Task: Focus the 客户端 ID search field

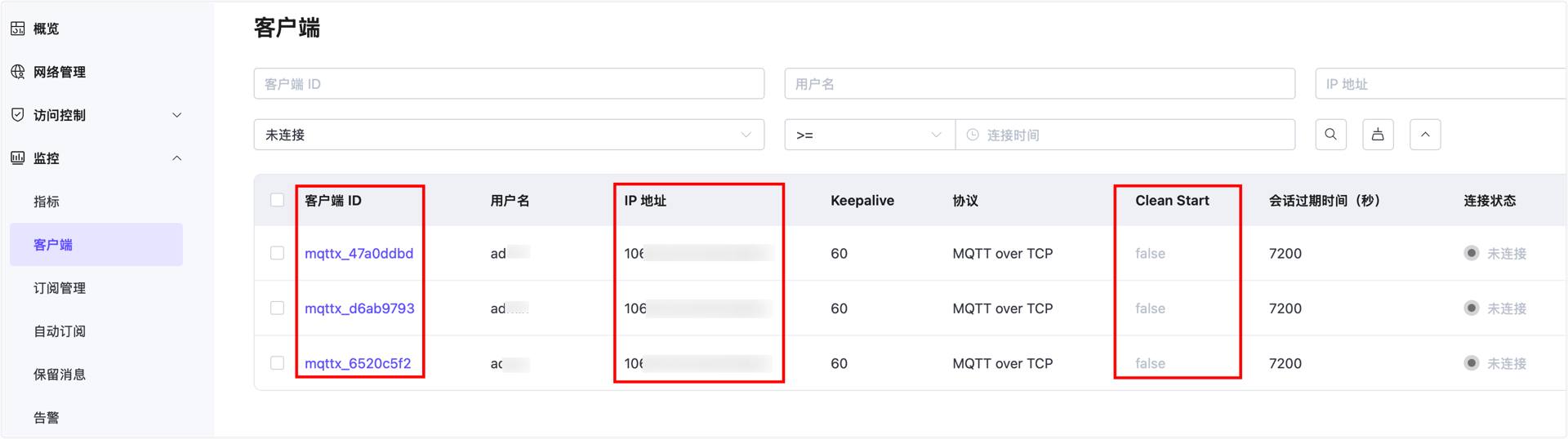Action: pyautogui.click(x=509, y=84)
